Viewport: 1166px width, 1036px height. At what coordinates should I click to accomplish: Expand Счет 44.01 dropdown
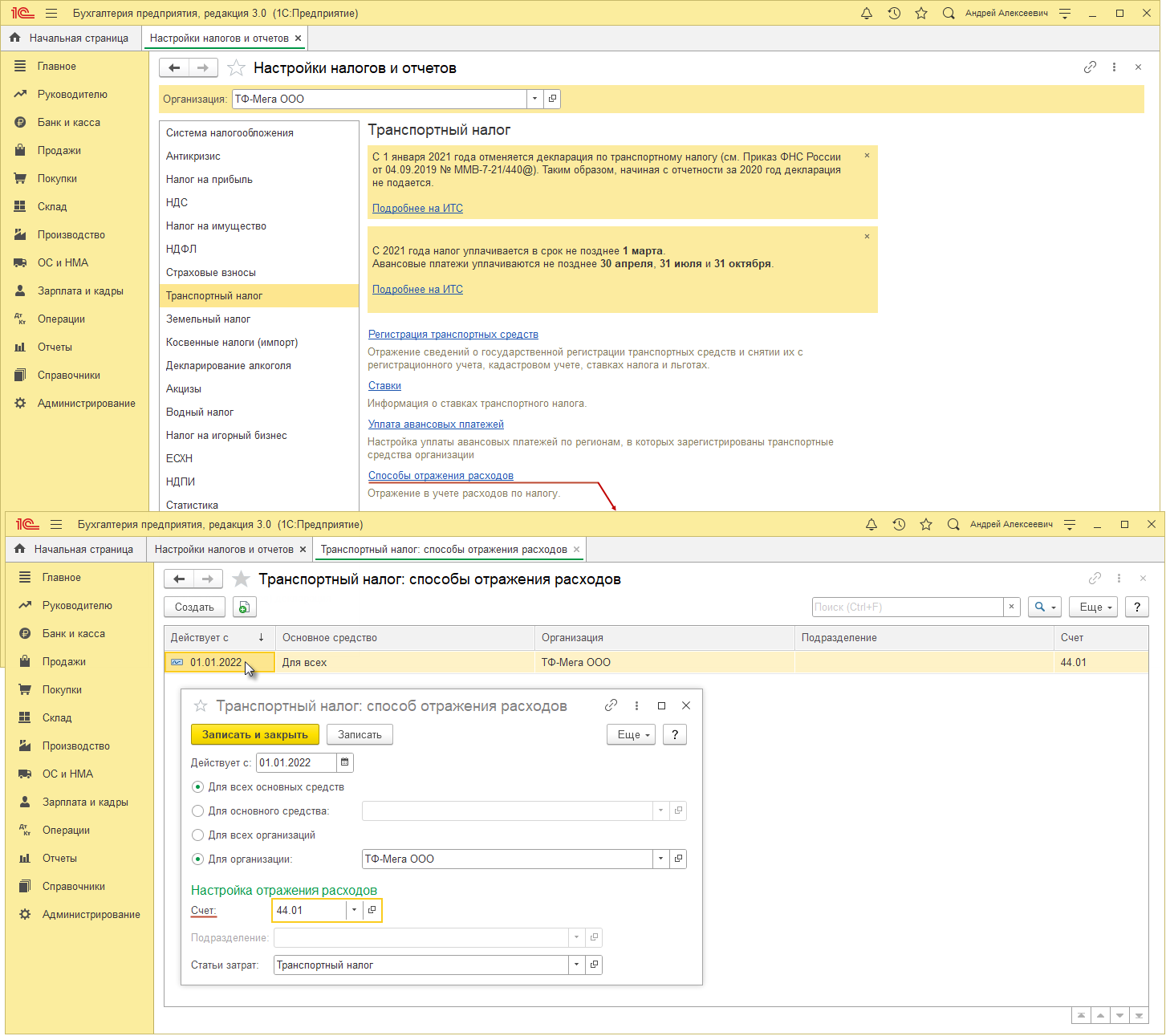(x=354, y=910)
